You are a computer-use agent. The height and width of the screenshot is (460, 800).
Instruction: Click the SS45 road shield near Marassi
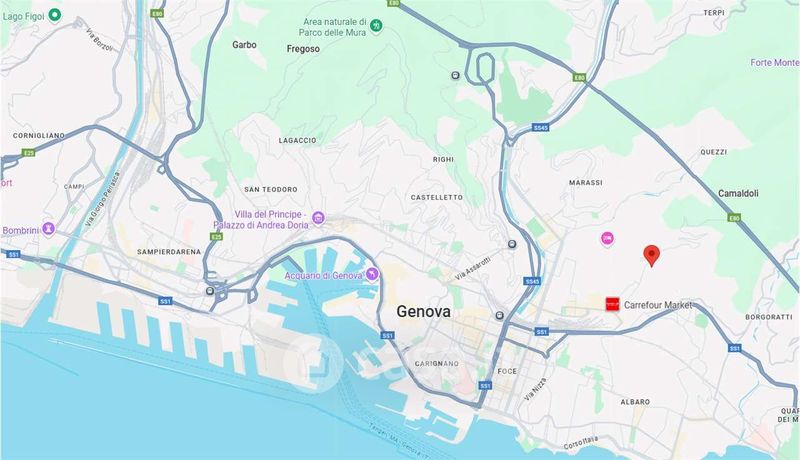(x=540, y=127)
